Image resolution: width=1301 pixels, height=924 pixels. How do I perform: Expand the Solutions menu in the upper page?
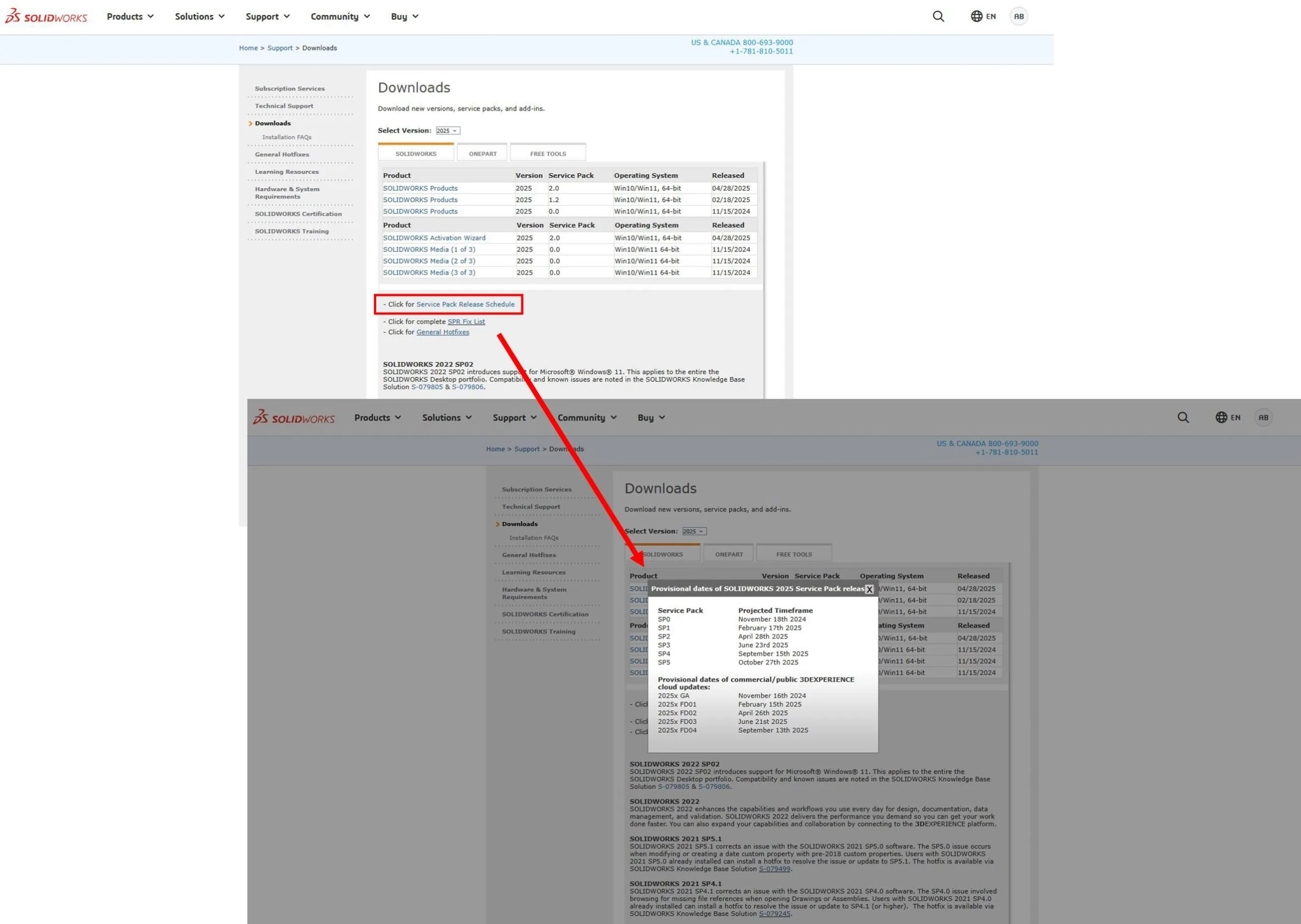point(200,16)
